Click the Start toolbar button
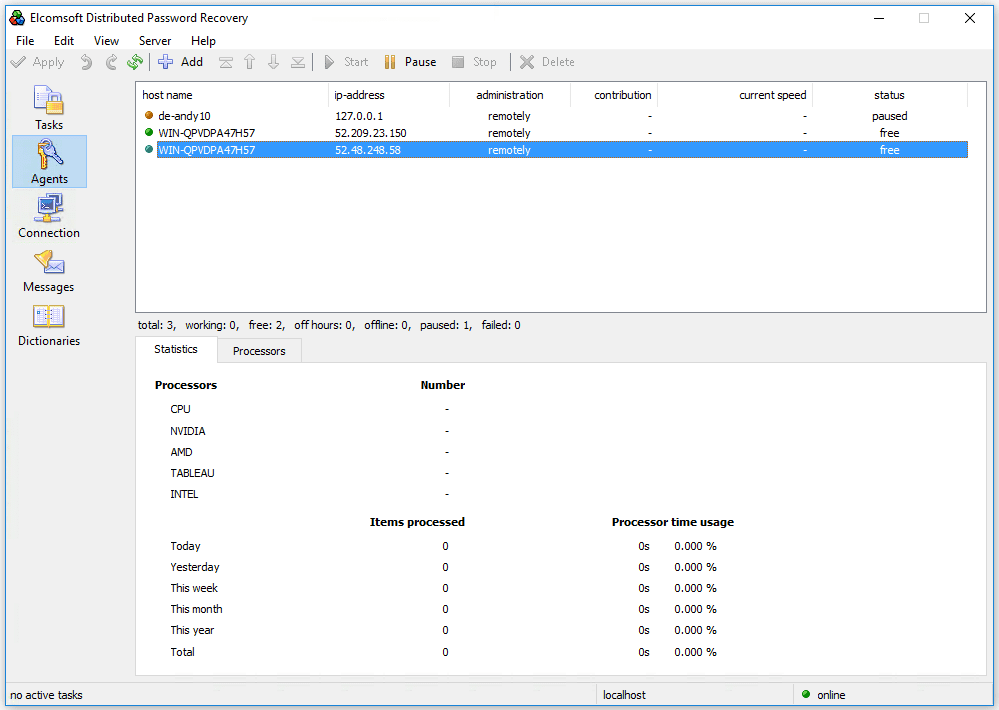 tap(346, 62)
